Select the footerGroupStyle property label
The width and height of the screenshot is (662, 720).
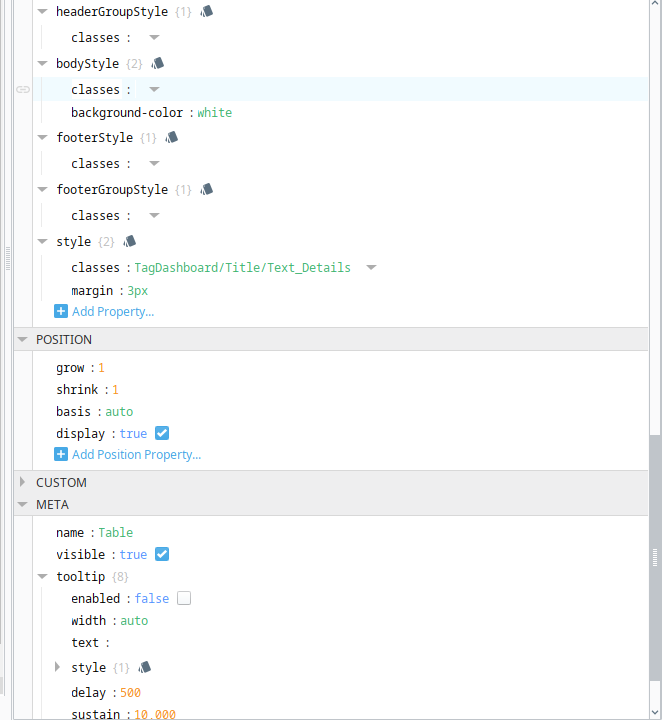coord(112,189)
